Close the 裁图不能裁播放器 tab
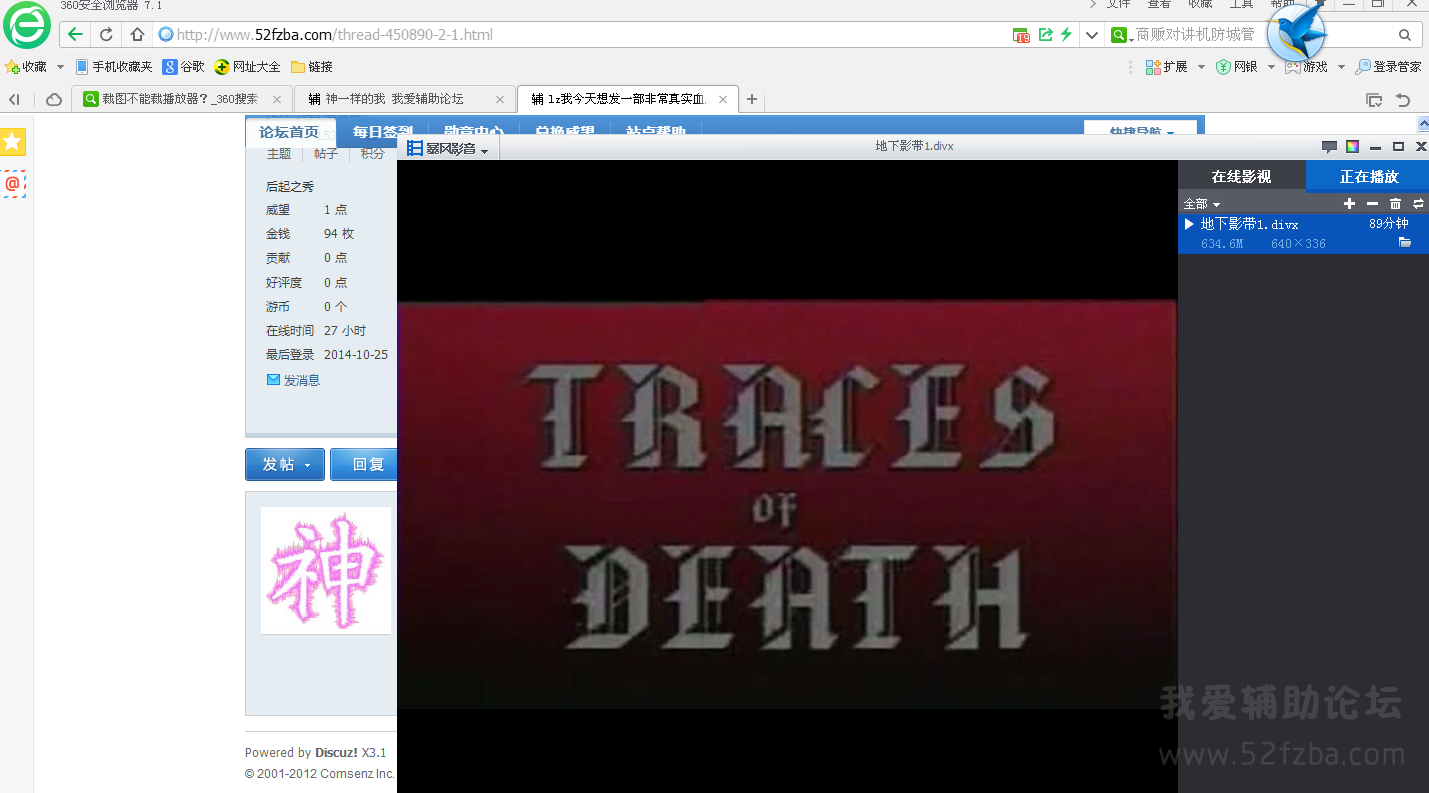The height and width of the screenshot is (793, 1429). [277, 99]
